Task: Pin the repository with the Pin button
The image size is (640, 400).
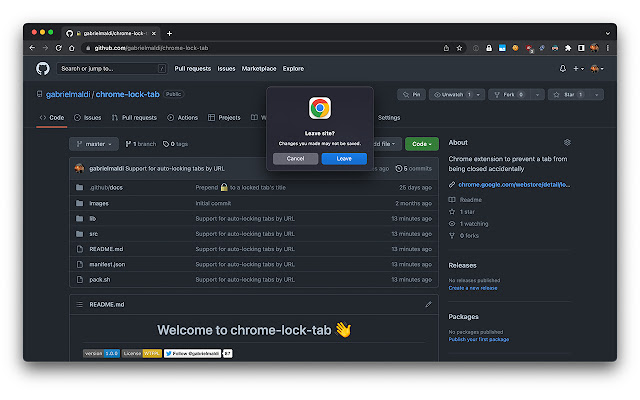Action: [x=411, y=94]
